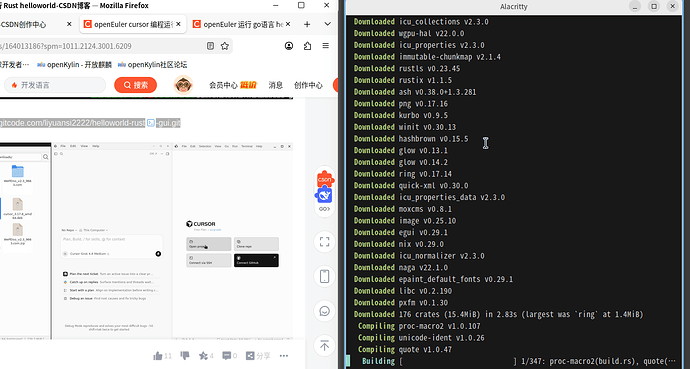The height and width of the screenshot is (369, 690).
Task: Open mobile phone view icon
Action: [324, 276]
